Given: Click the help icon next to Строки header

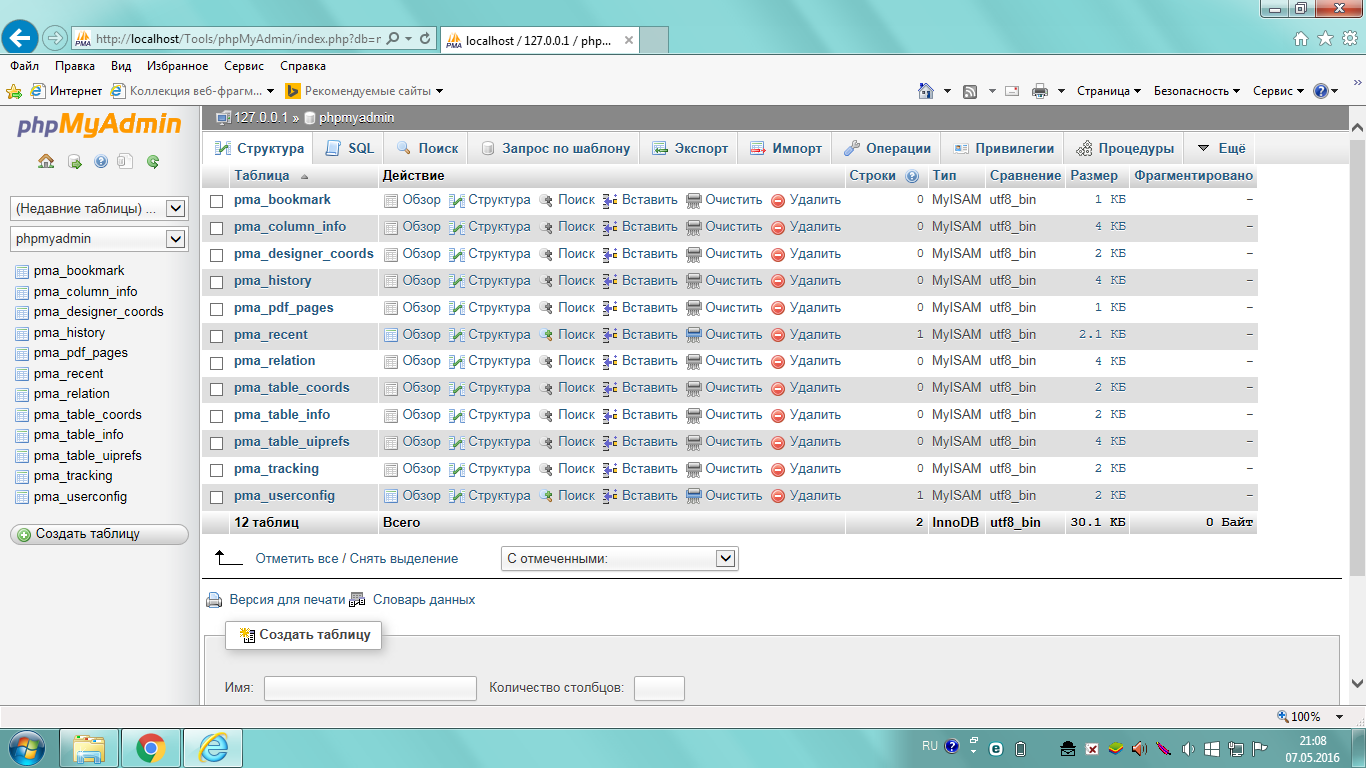Looking at the screenshot, I should [912, 177].
